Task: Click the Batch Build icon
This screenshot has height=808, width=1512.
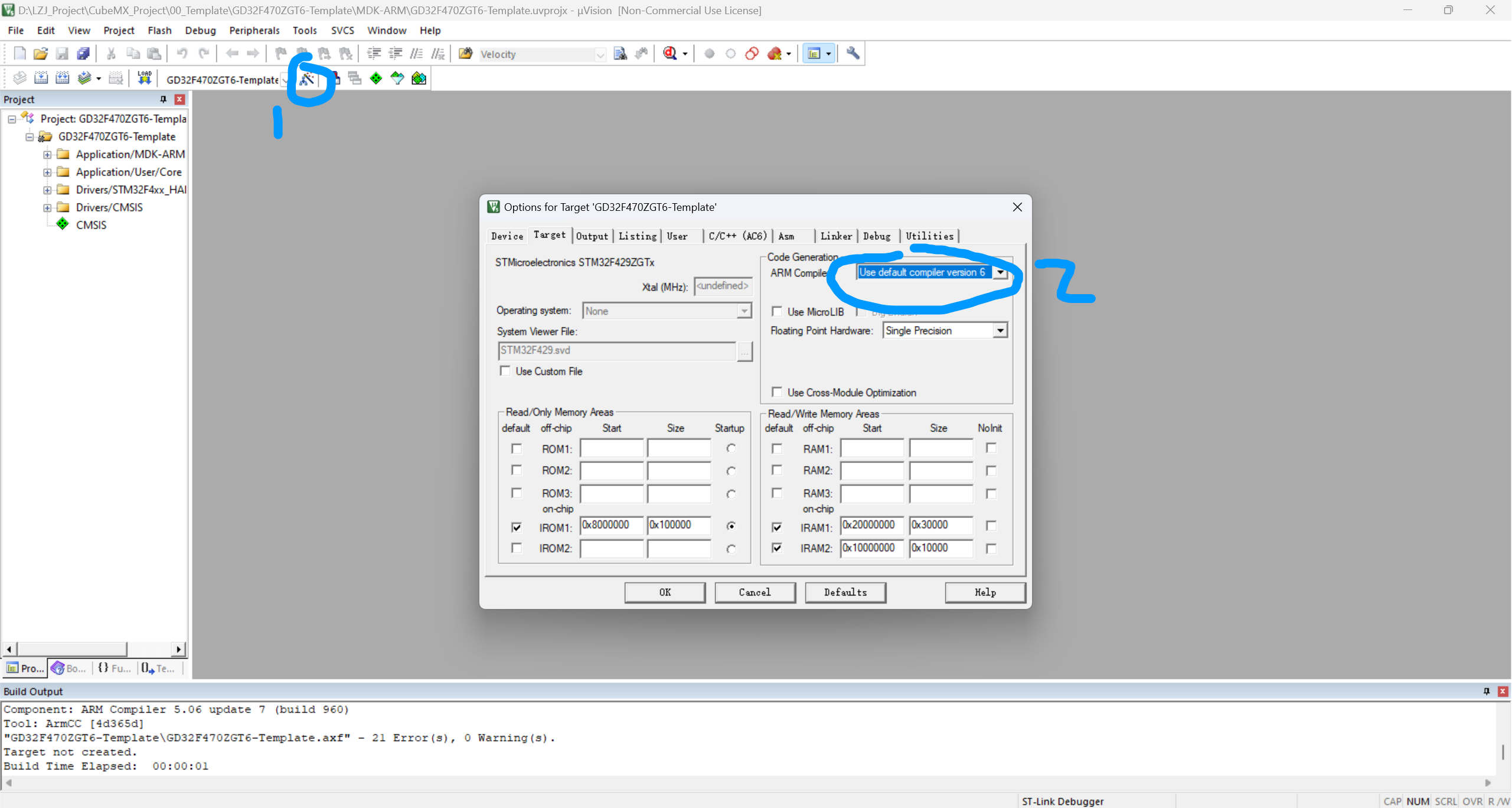Action: coord(84,79)
